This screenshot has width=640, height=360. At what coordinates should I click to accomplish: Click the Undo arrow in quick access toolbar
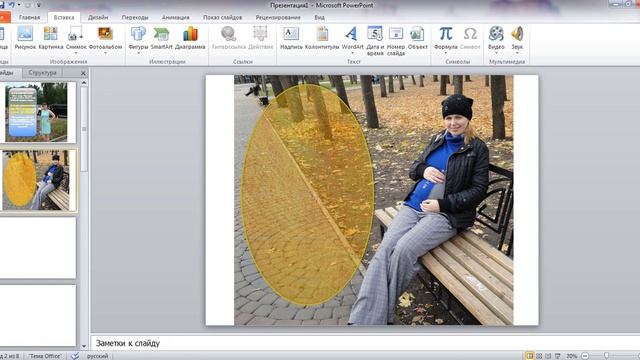point(12,5)
